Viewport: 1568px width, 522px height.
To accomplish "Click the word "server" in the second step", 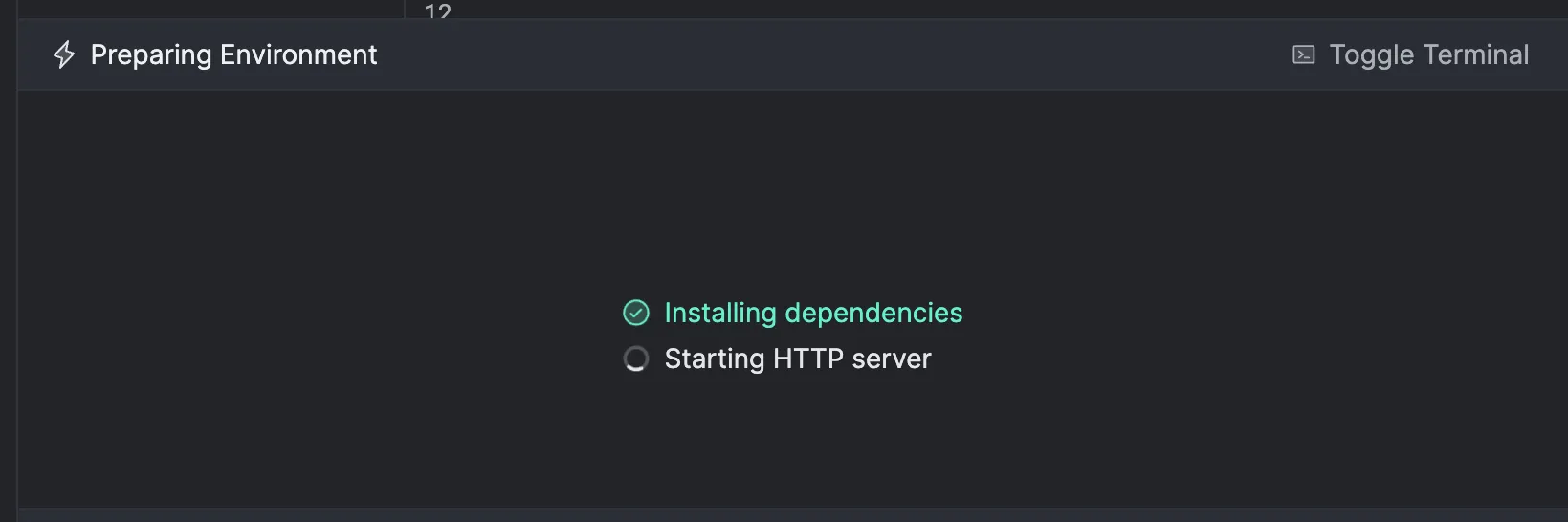I will [x=891, y=359].
